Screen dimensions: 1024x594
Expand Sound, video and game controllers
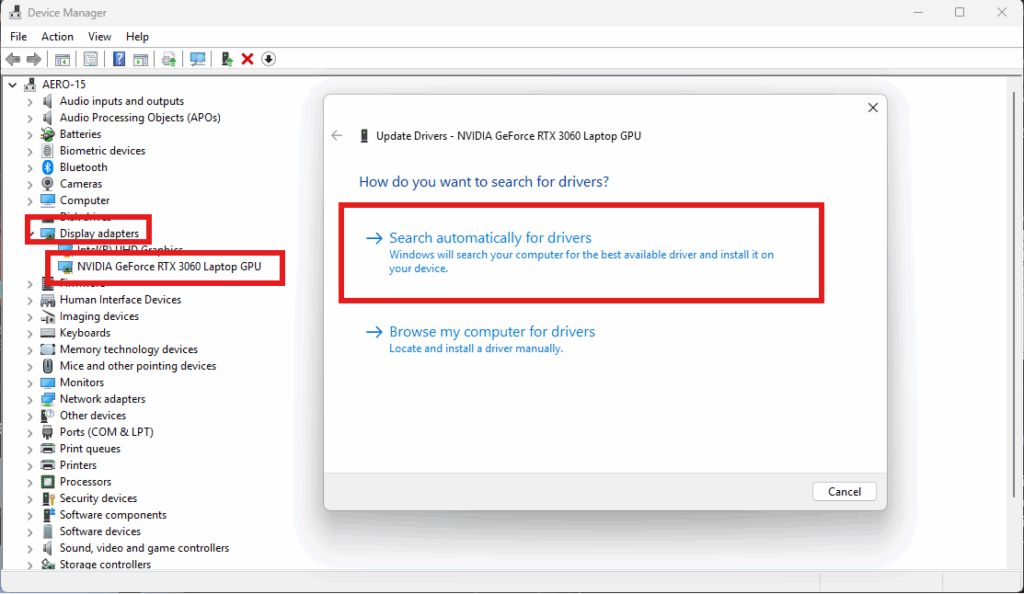click(29, 548)
